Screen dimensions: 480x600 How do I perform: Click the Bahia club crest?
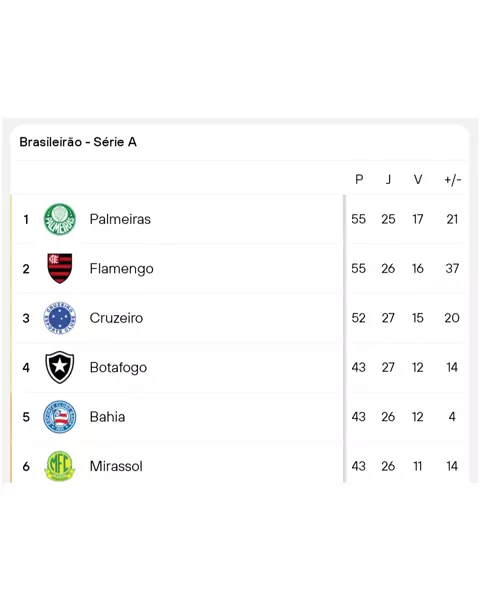[59, 417]
